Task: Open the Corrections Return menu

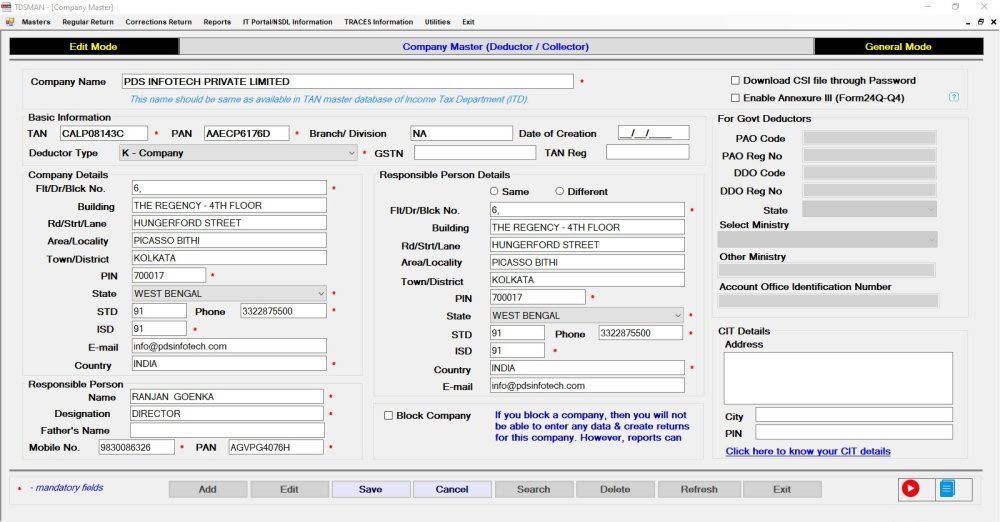Action: click(158, 22)
